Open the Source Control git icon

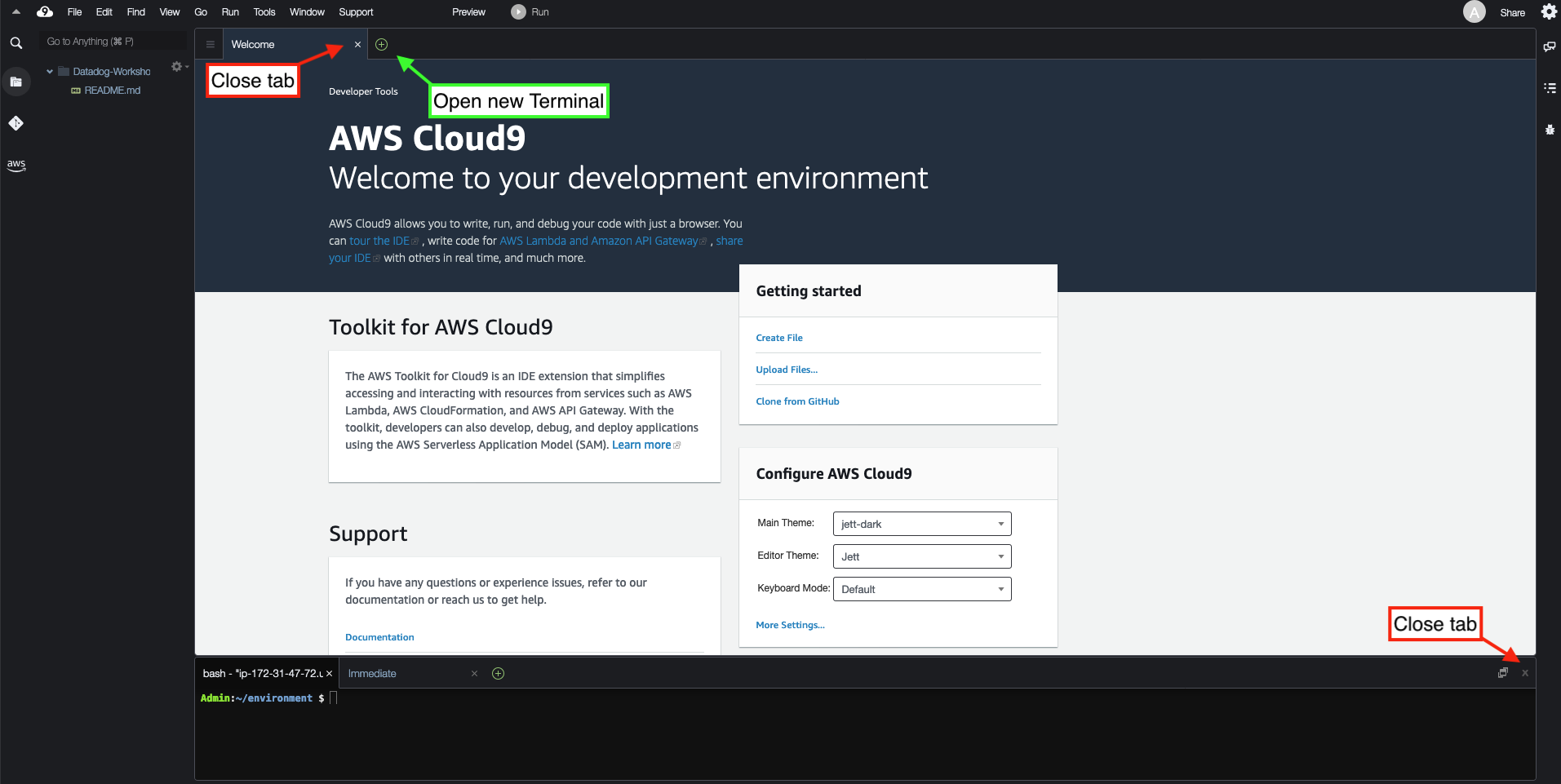pyautogui.click(x=16, y=123)
